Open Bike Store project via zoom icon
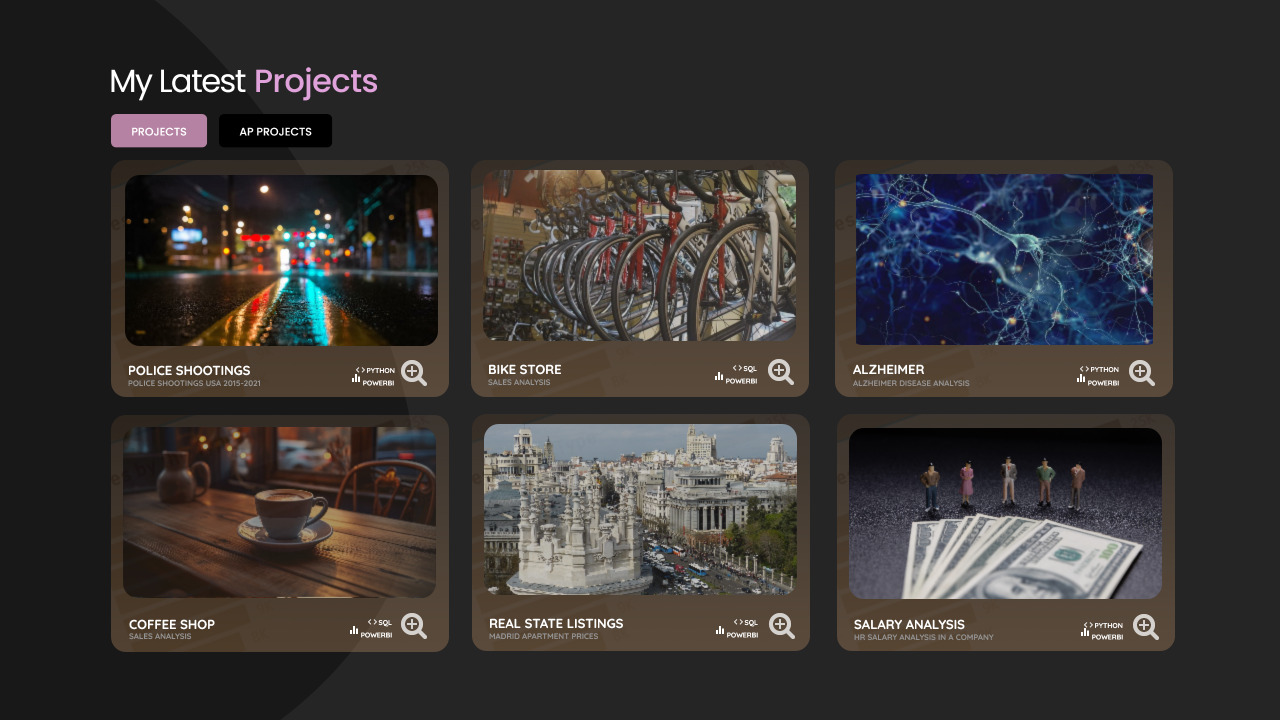This screenshot has height=720, width=1280. point(780,372)
